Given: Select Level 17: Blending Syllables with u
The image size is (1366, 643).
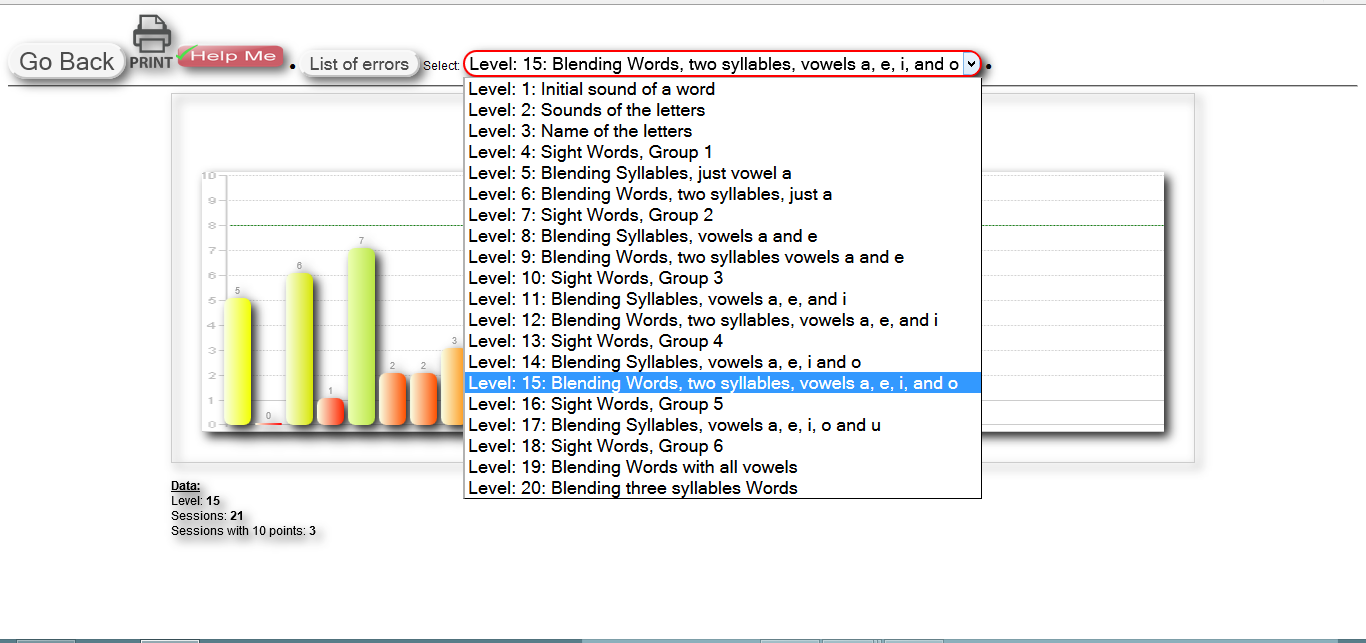Looking at the screenshot, I should (x=723, y=425).
